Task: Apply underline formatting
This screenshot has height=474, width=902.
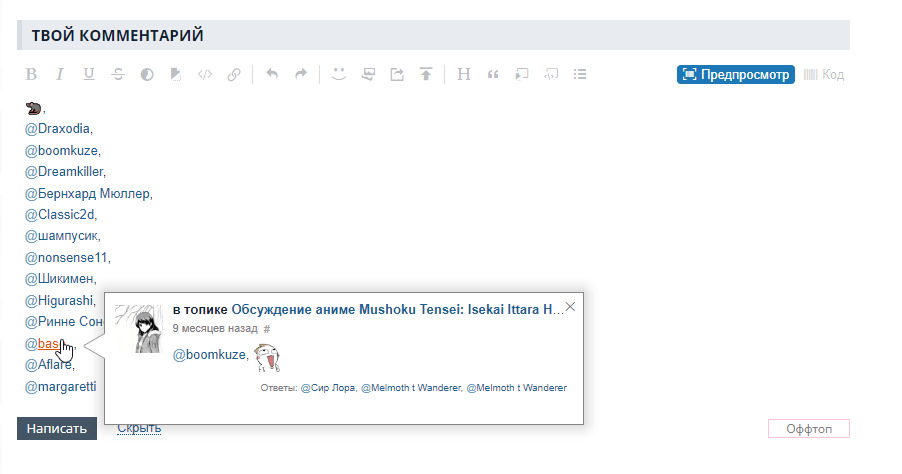Action: click(x=89, y=74)
